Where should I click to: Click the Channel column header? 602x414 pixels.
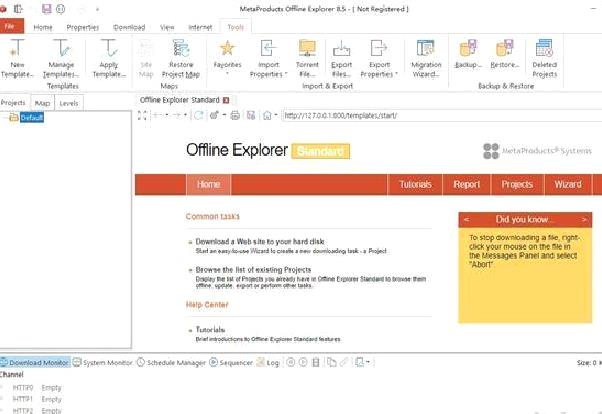click(x=12, y=374)
